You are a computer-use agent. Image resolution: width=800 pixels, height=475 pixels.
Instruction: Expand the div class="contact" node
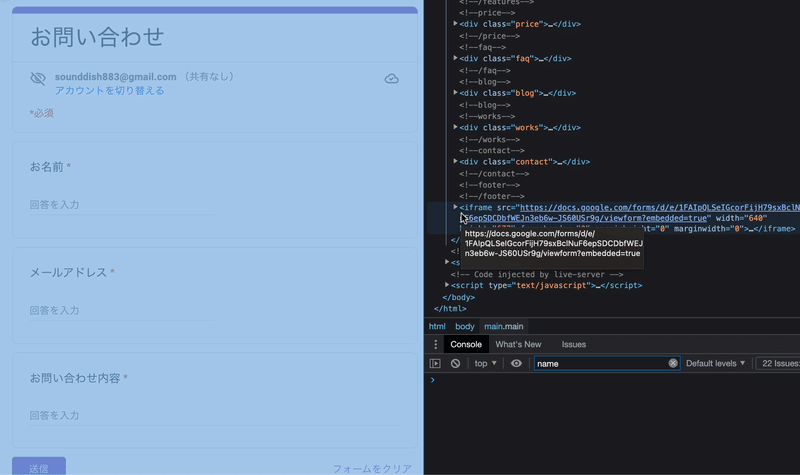pos(455,161)
